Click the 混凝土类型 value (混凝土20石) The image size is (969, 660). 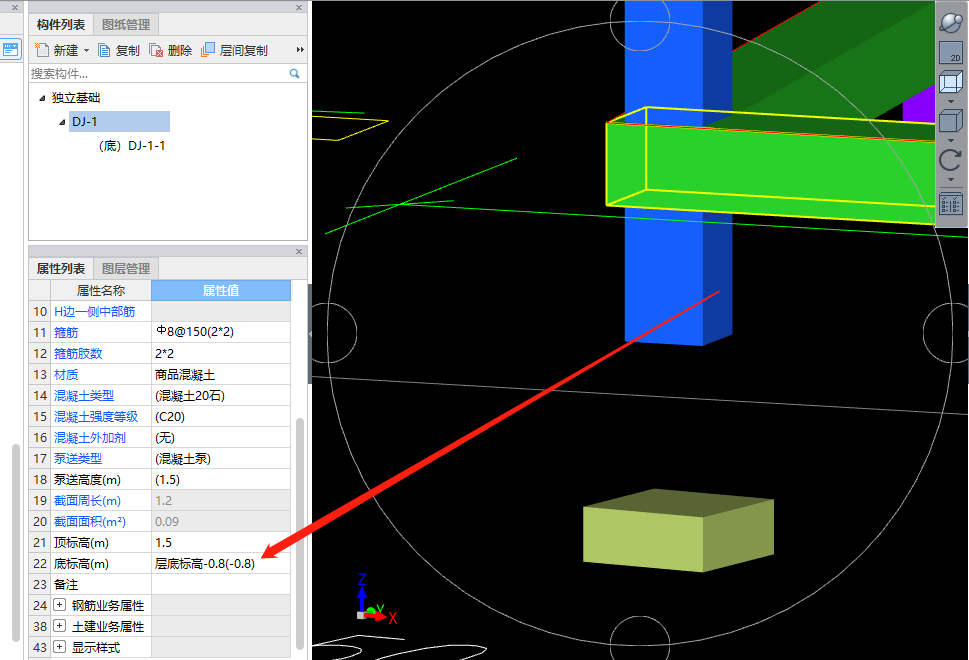221,396
